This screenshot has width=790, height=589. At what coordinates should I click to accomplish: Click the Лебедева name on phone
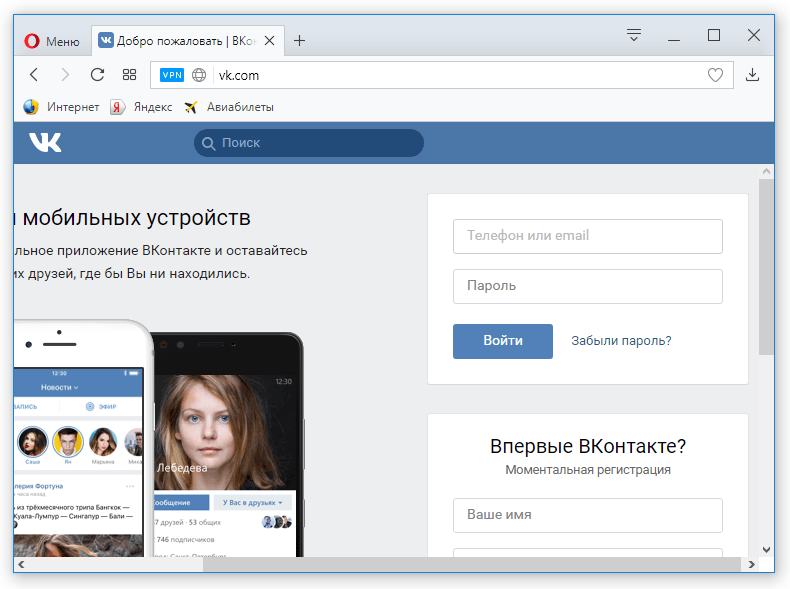pyautogui.click(x=182, y=468)
